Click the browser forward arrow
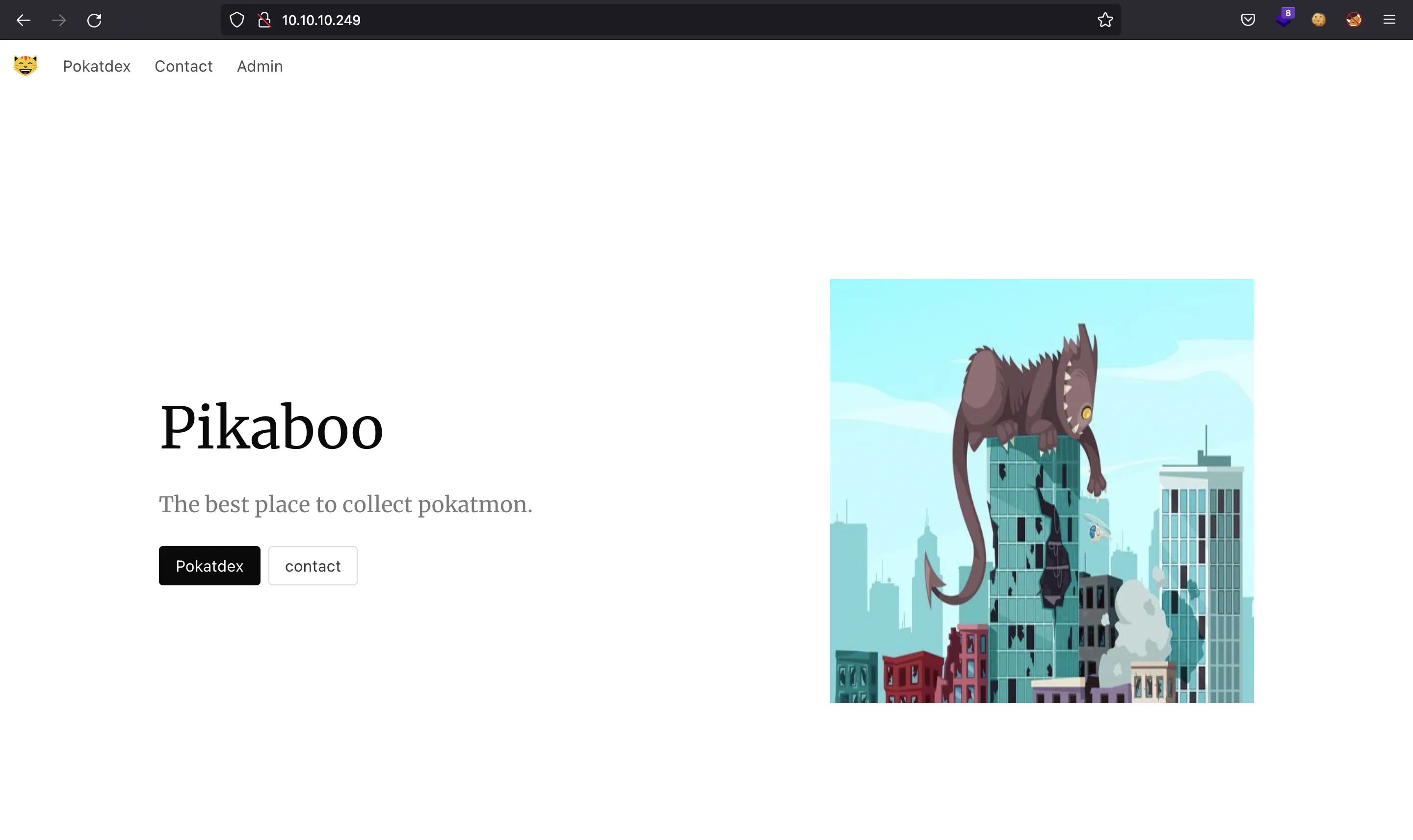Viewport: 1413px width, 840px height. [x=59, y=21]
